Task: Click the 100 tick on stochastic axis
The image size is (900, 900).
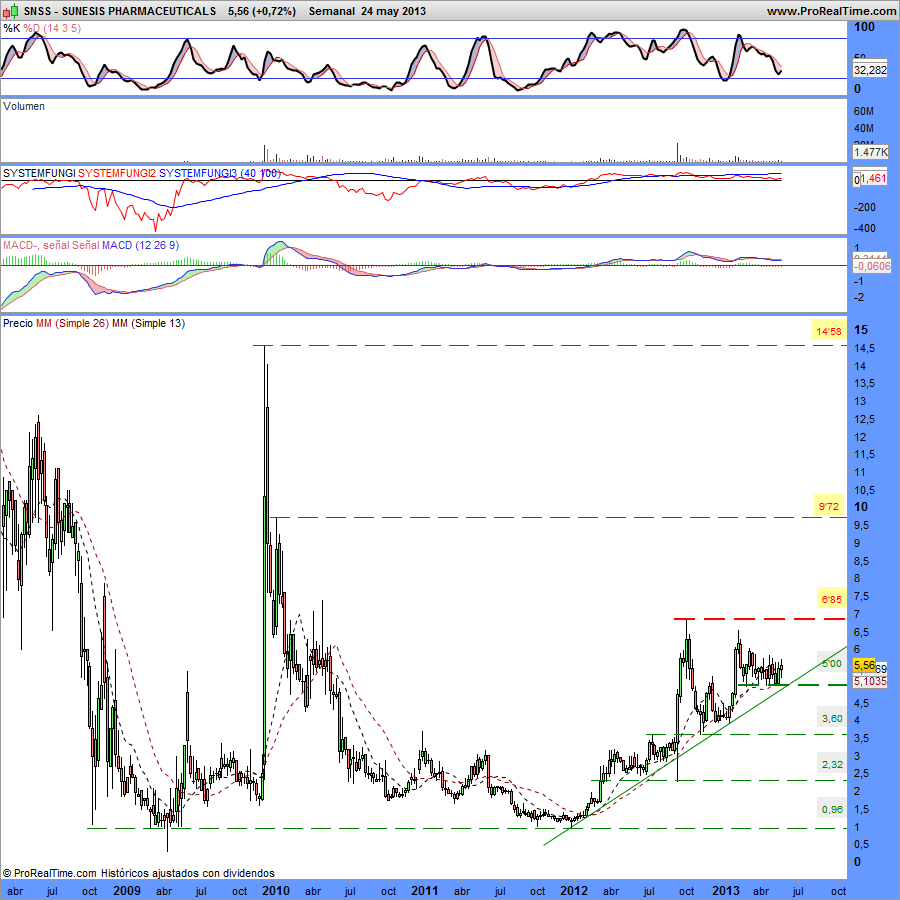Action: point(864,27)
